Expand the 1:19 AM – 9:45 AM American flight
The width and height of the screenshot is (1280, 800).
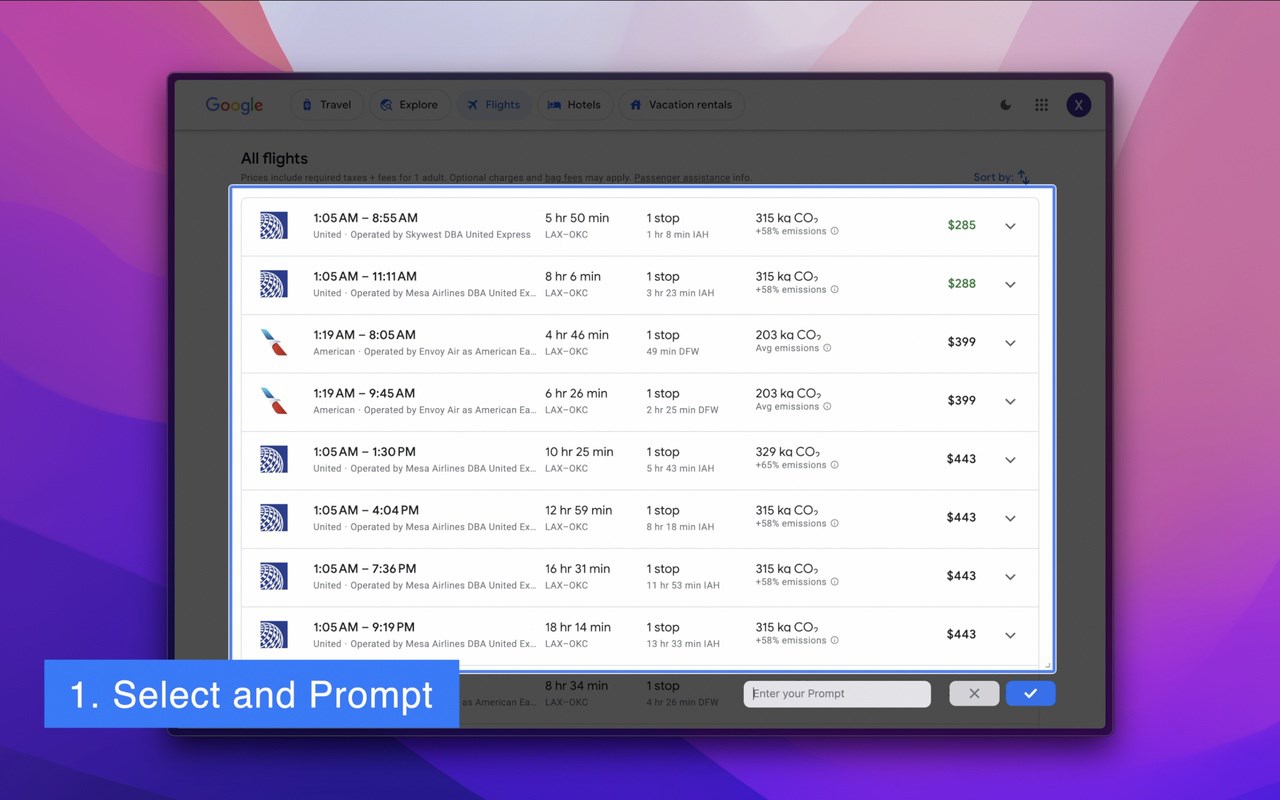tap(1010, 401)
